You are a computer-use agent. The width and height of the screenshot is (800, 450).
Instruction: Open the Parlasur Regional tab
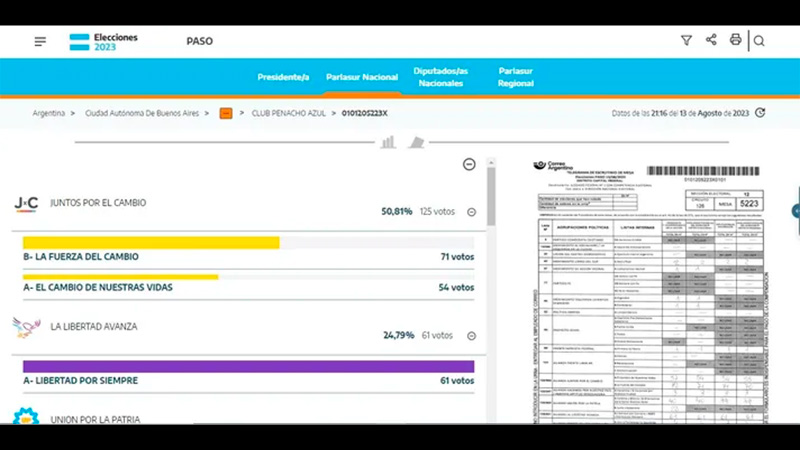[x=516, y=77]
